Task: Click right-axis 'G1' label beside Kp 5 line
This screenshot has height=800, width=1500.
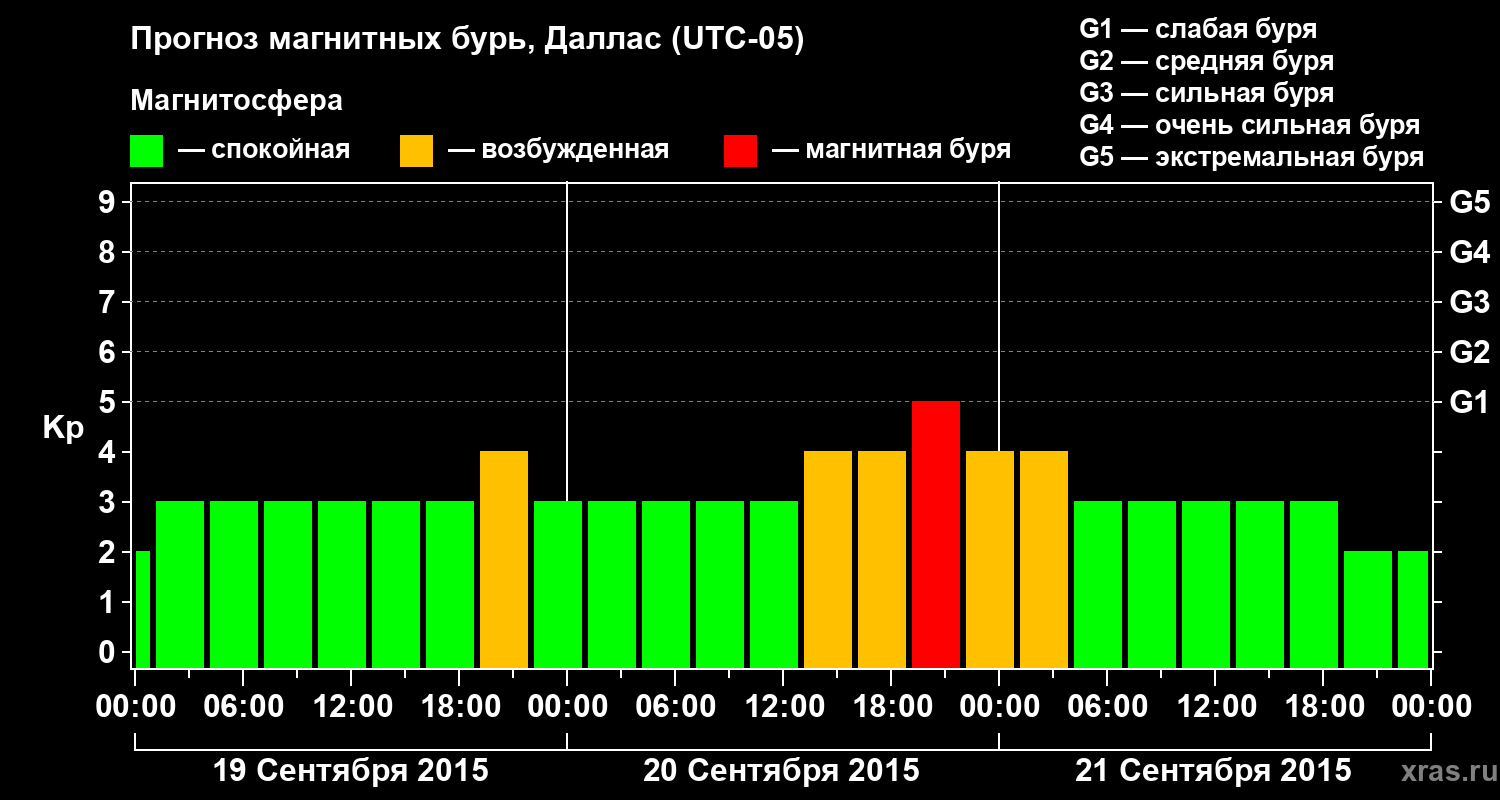Action: point(1470,402)
